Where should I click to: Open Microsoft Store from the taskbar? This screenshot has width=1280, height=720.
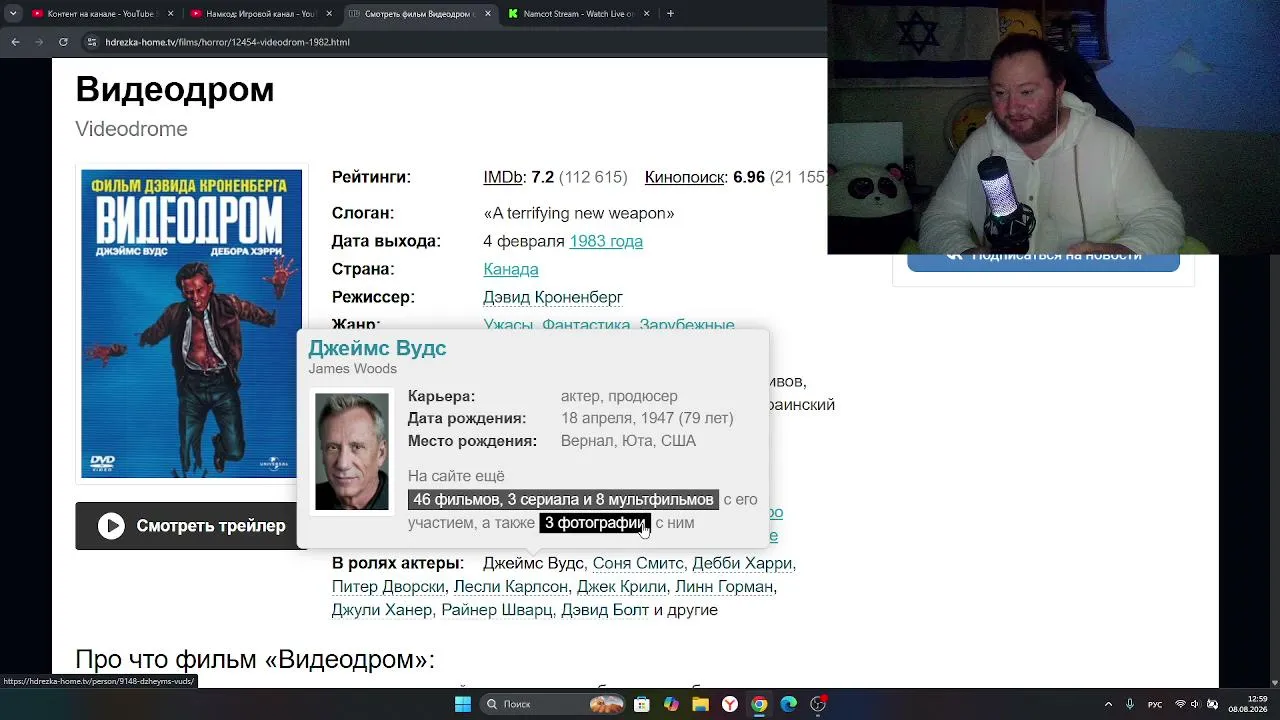coord(642,704)
